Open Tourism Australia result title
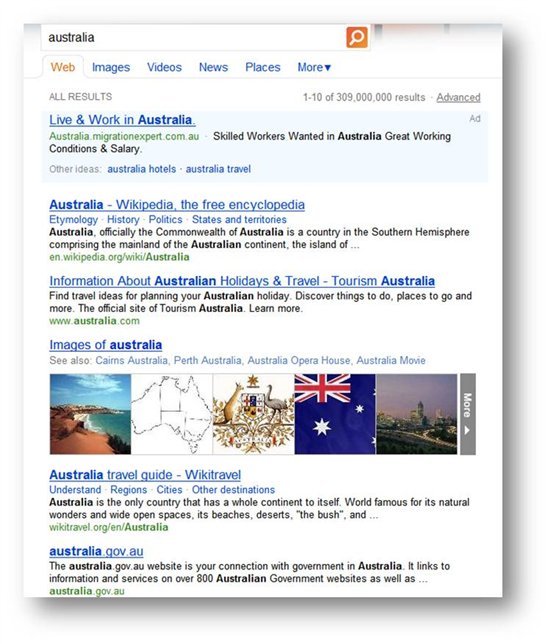Image resolution: width=550 pixels, height=644 pixels. point(242,281)
